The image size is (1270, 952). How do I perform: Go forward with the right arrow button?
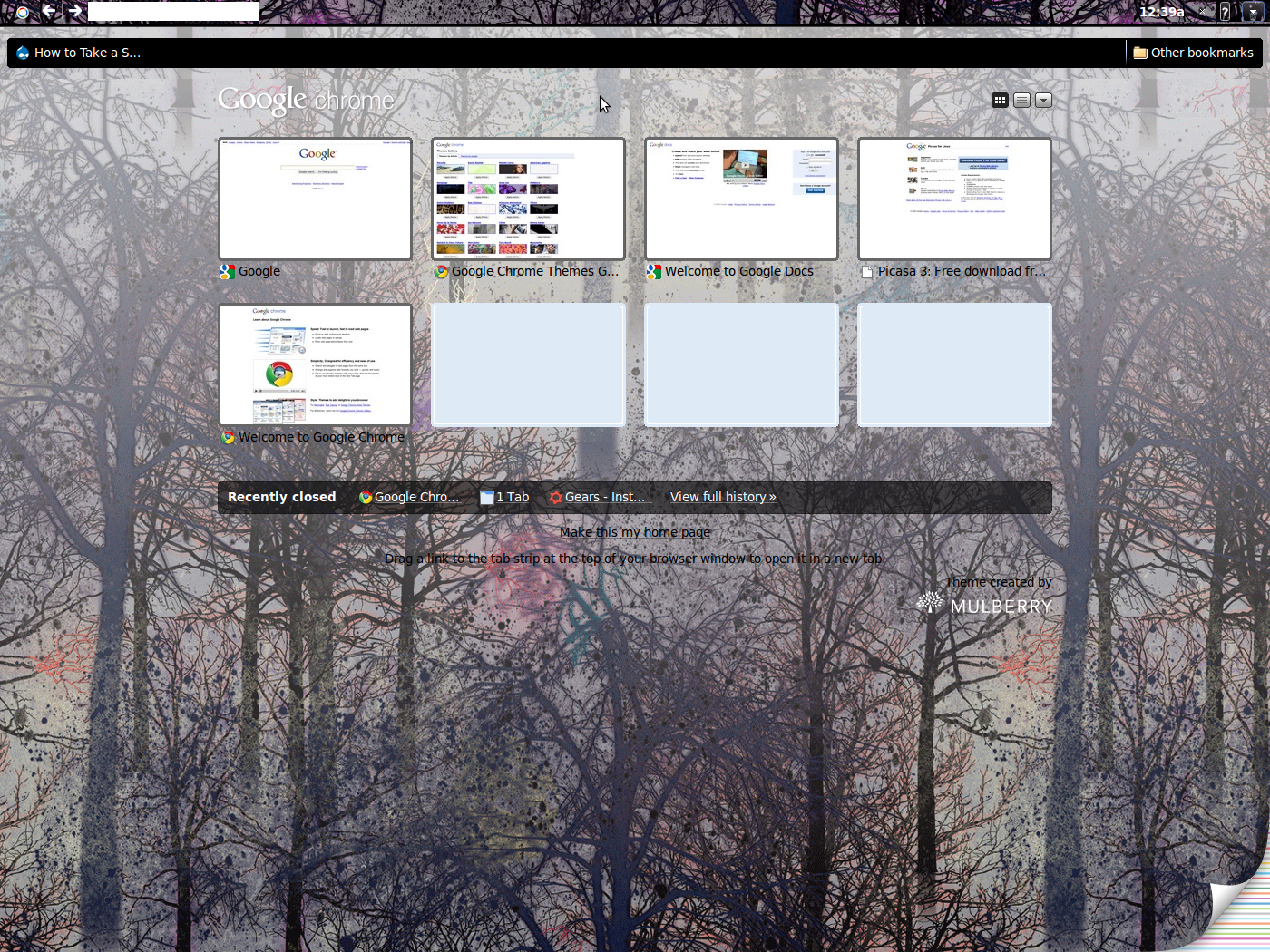click(75, 11)
